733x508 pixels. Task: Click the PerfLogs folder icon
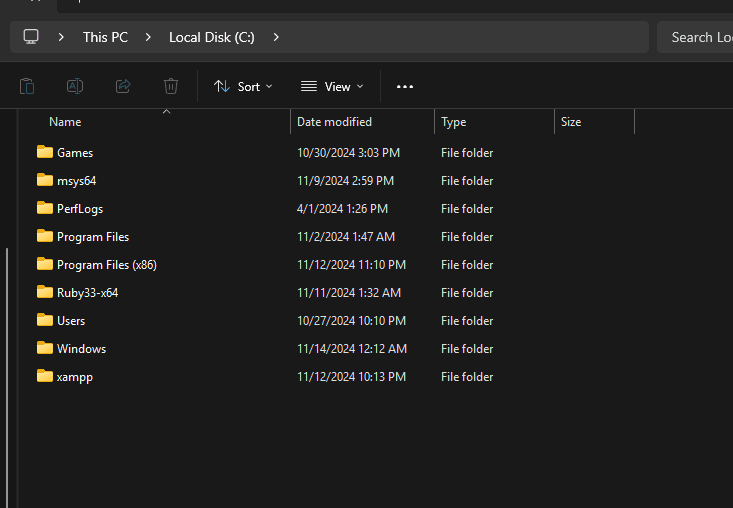(x=45, y=208)
